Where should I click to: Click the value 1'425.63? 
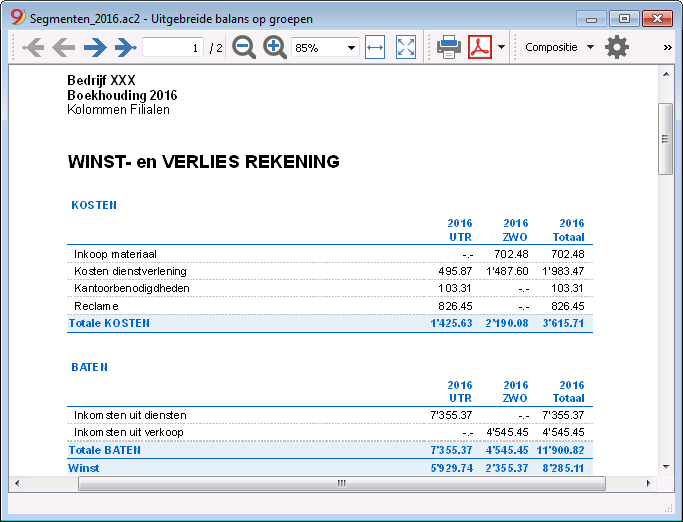coord(451,323)
